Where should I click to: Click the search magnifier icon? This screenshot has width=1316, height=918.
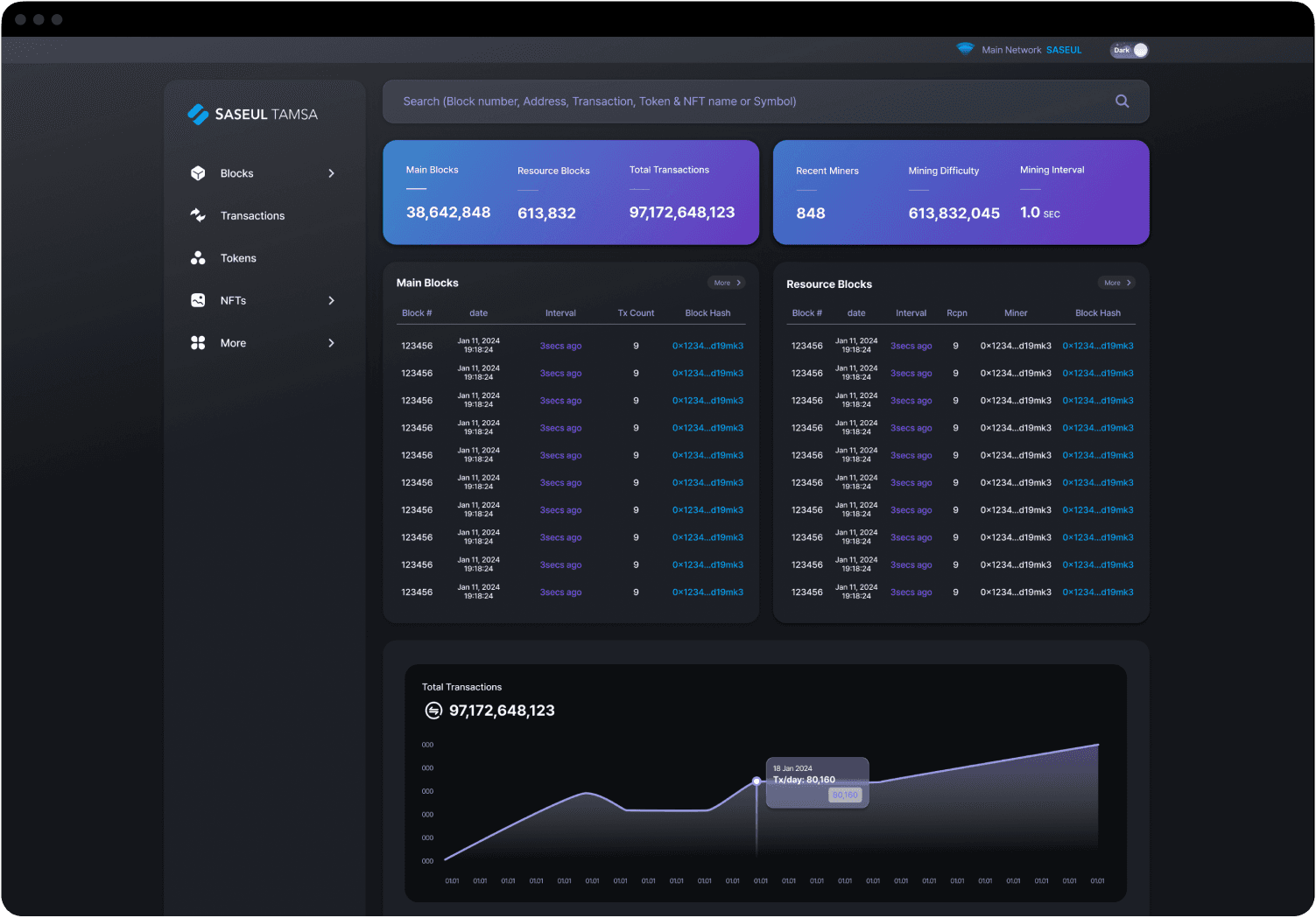click(1122, 102)
